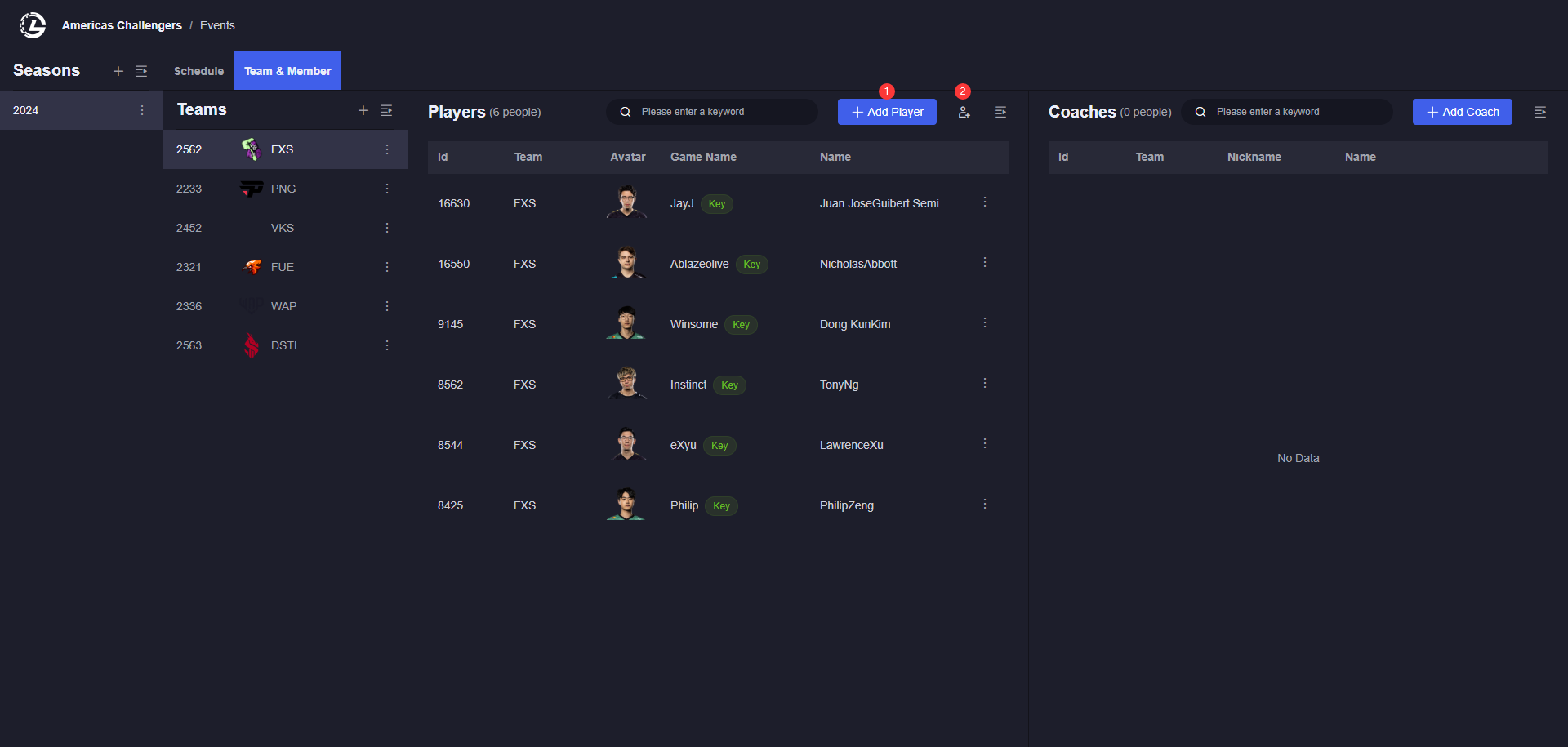Switch to the Schedule tab
Viewport: 1568px width, 747px height.
point(198,71)
